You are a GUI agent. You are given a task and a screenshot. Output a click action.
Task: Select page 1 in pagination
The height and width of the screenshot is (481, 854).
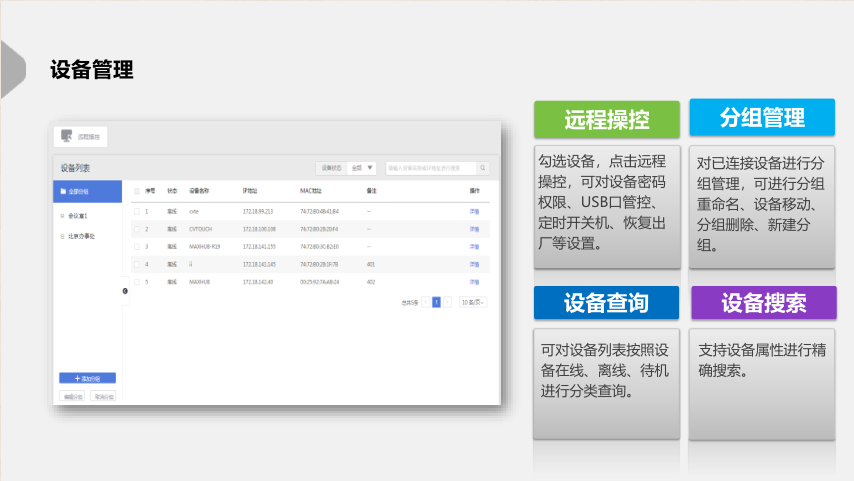tap(436, 301)
